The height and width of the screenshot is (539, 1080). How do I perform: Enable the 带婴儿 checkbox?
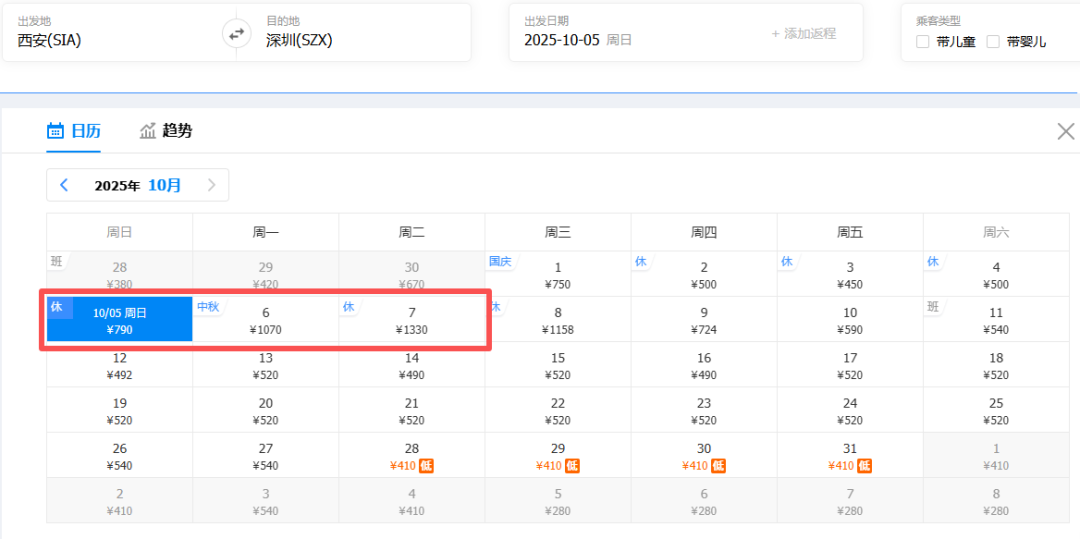coord(993,42)
